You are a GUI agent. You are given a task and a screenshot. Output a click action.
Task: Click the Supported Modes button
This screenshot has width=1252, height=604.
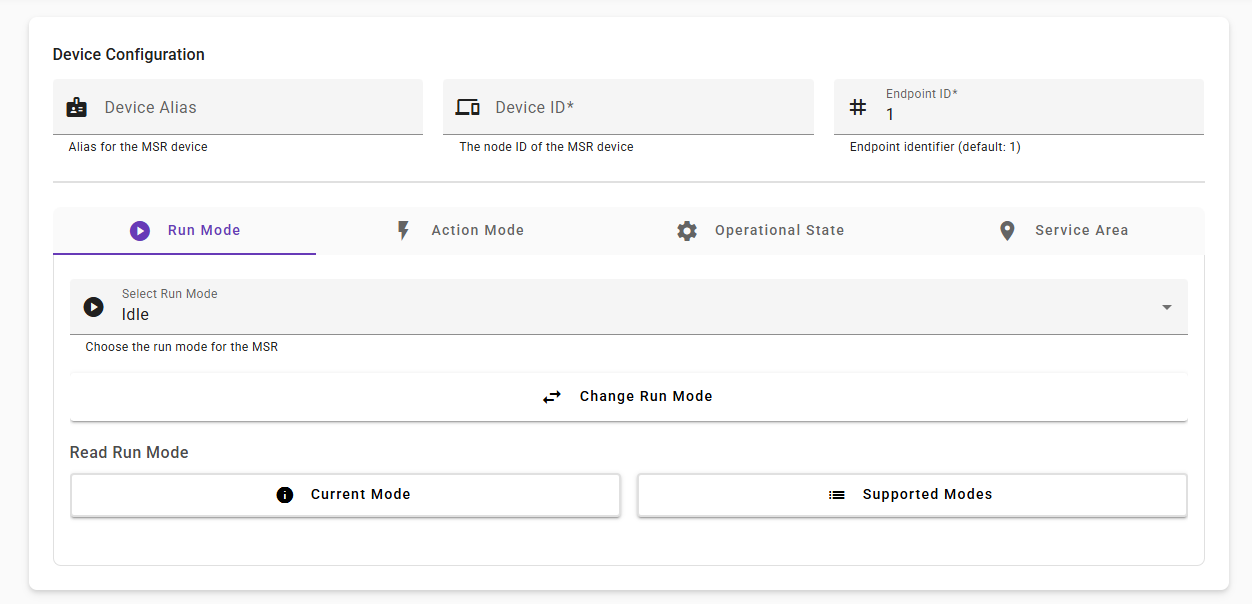912,495
